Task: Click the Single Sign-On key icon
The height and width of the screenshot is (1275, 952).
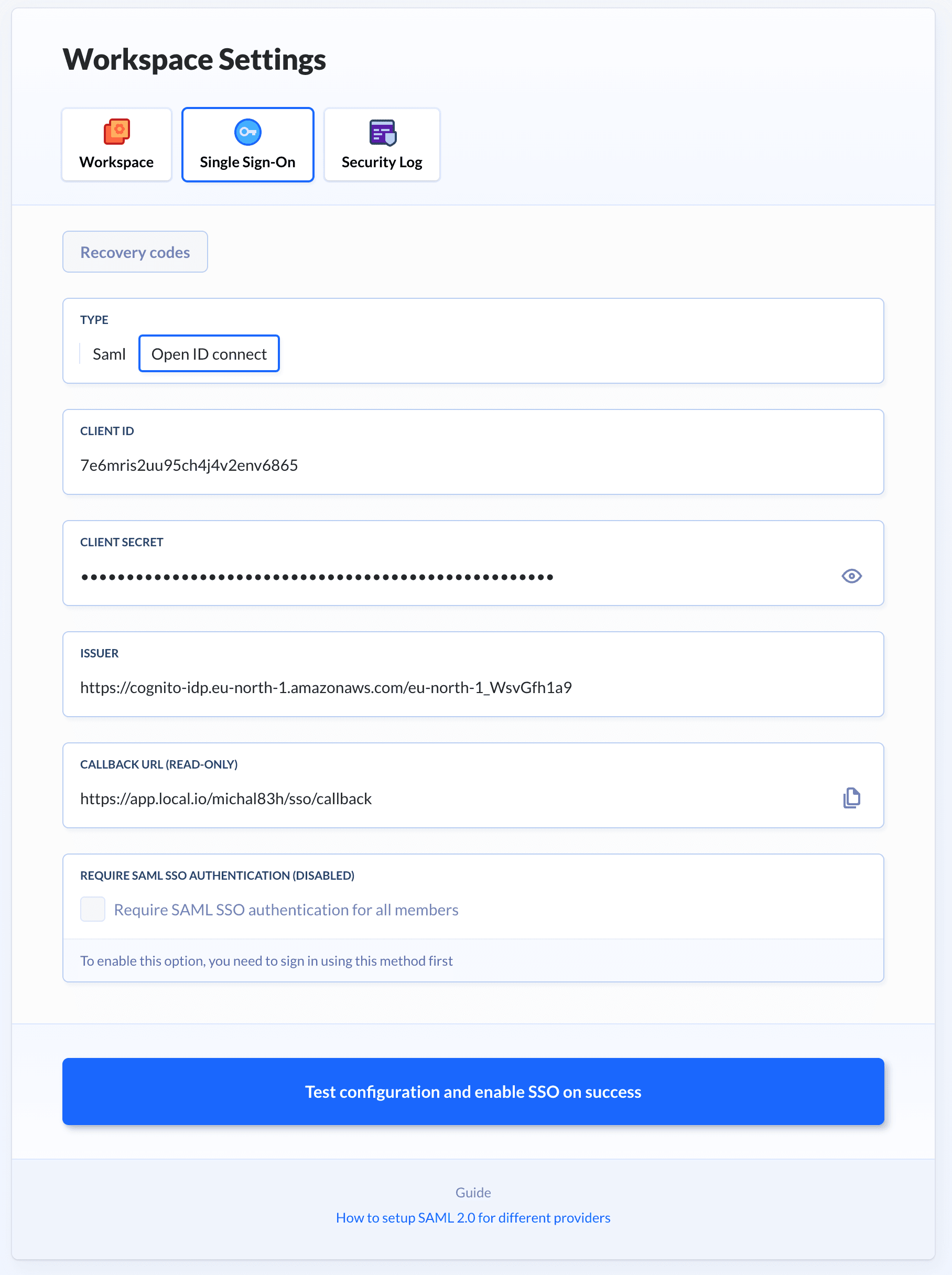Action: (248, 132)
